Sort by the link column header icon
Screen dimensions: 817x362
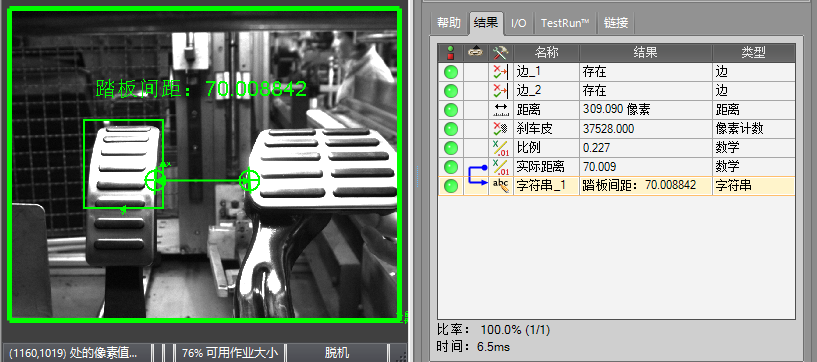(x=476, y=52)
